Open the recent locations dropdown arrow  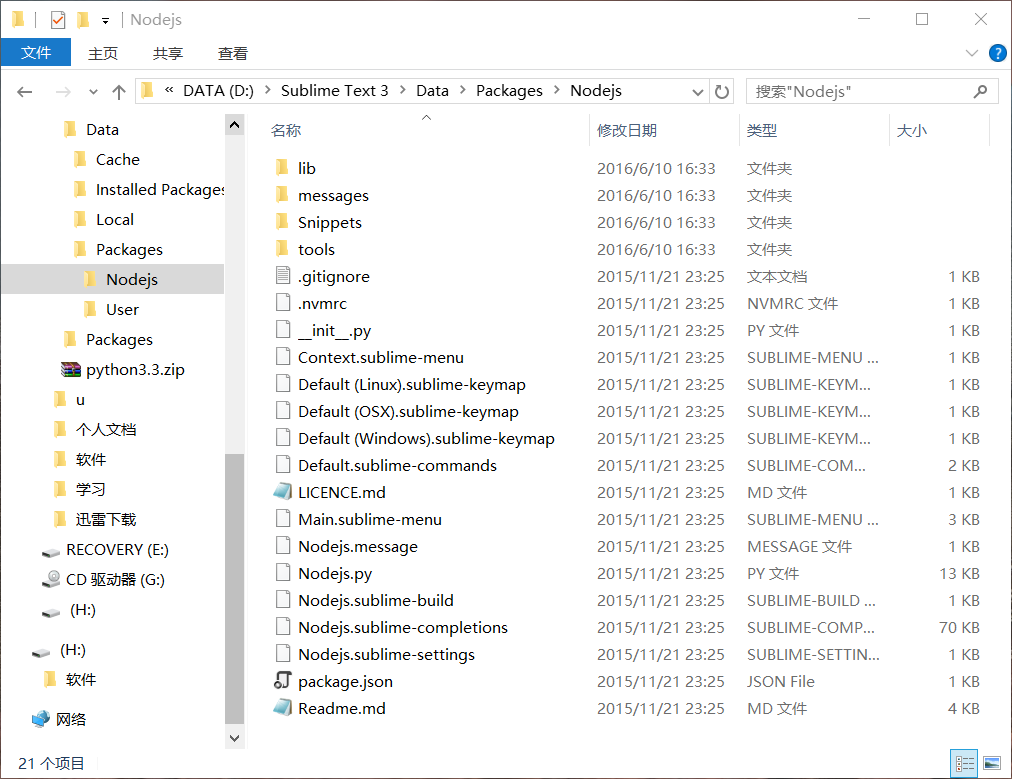click(94, 92)
